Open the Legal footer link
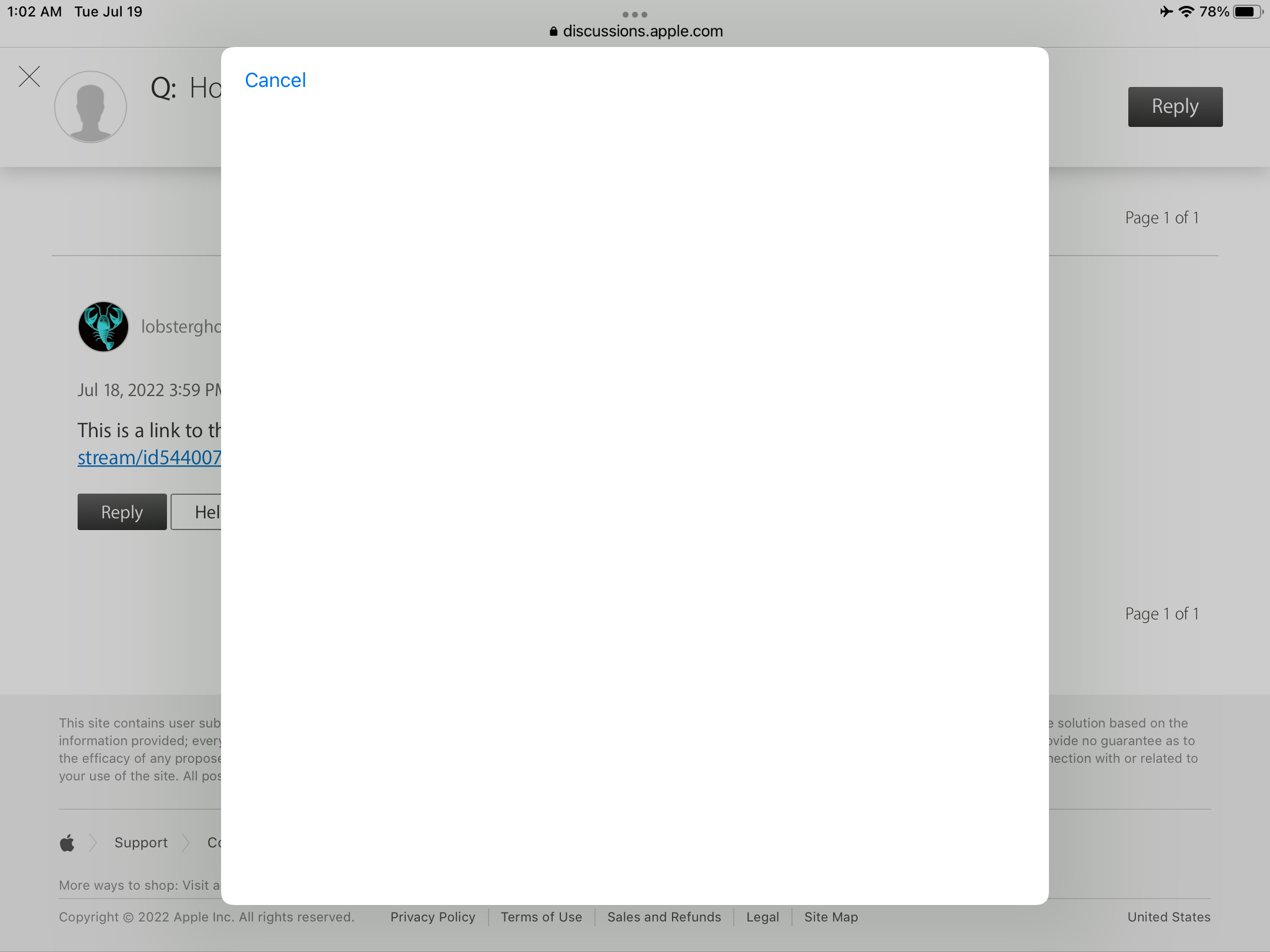 [763, 917]
